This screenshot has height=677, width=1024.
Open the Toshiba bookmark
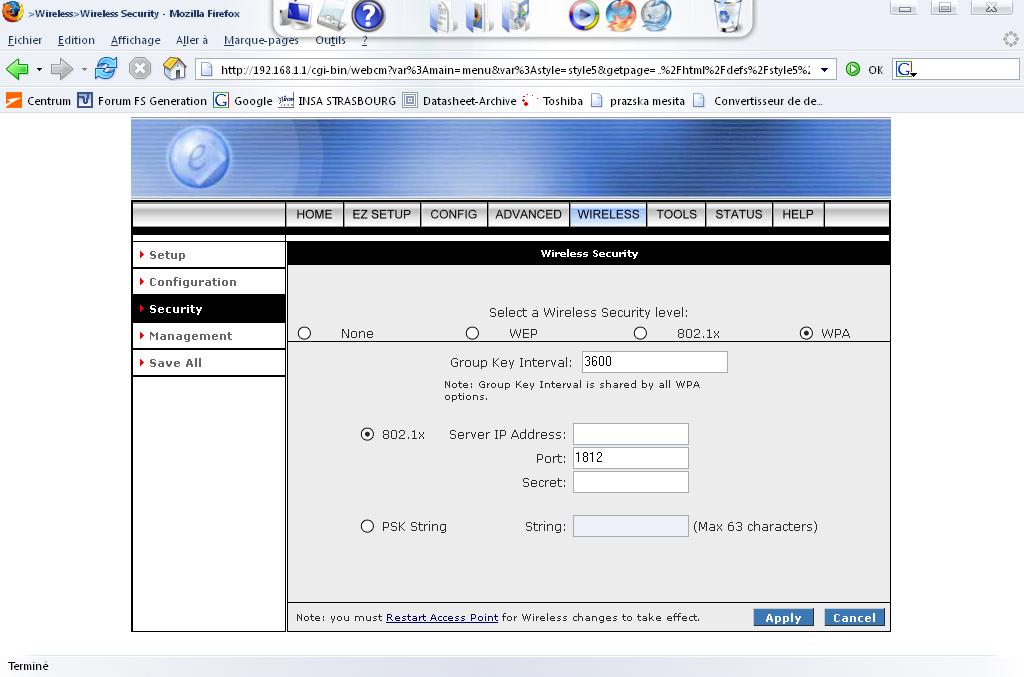coord(552,101)
